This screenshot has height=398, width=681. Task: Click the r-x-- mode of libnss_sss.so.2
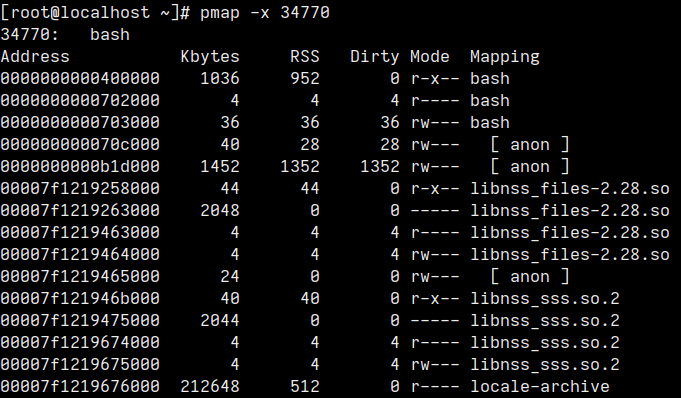pos(435,298)
